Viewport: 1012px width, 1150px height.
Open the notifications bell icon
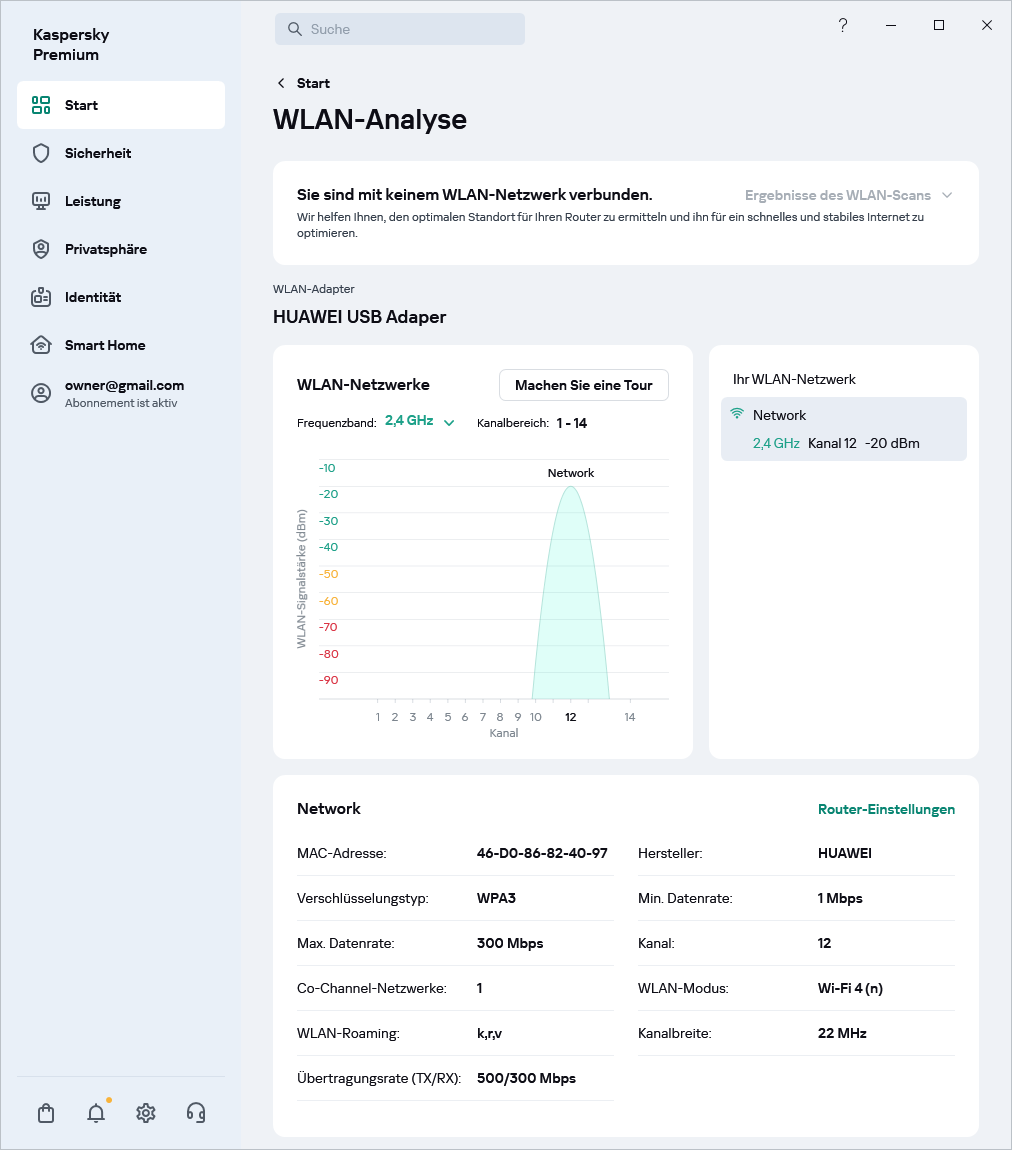(95, 1112)
